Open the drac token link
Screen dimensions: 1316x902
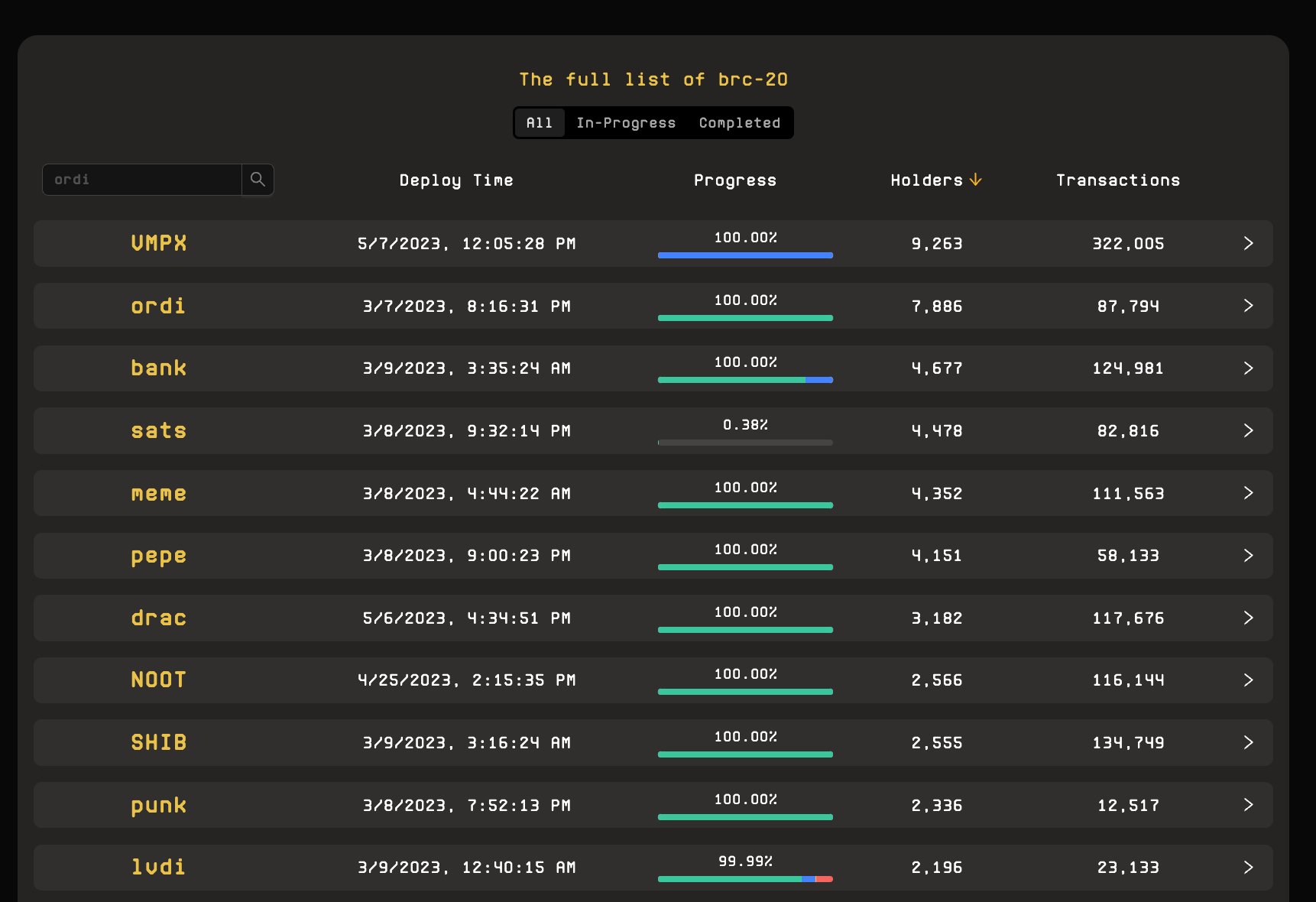[159, 618]
